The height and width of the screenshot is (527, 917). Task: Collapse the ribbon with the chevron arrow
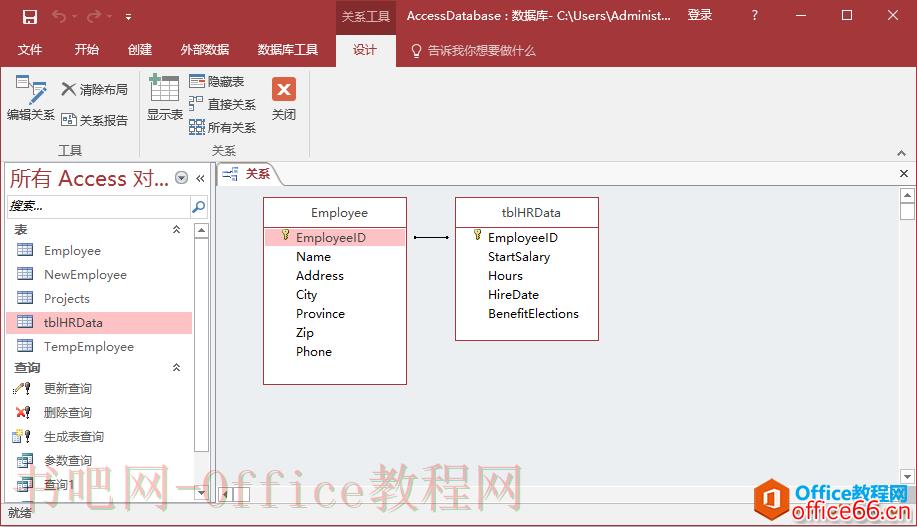pyautogui.click(x=901, y=153)
